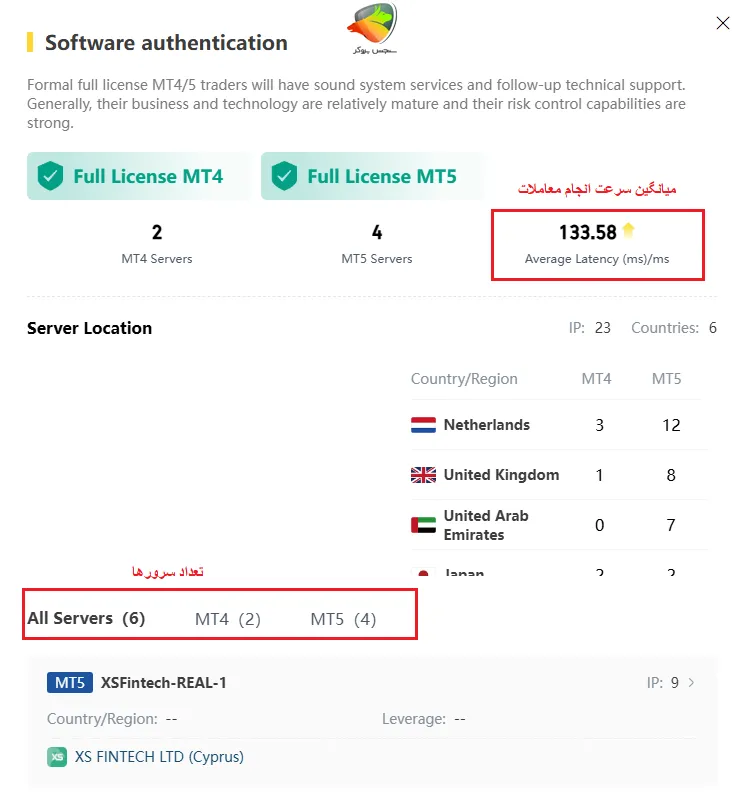The image size is (744, 796).
Task: Click the Netherlands flag icon
Action: tap(423, 425)
